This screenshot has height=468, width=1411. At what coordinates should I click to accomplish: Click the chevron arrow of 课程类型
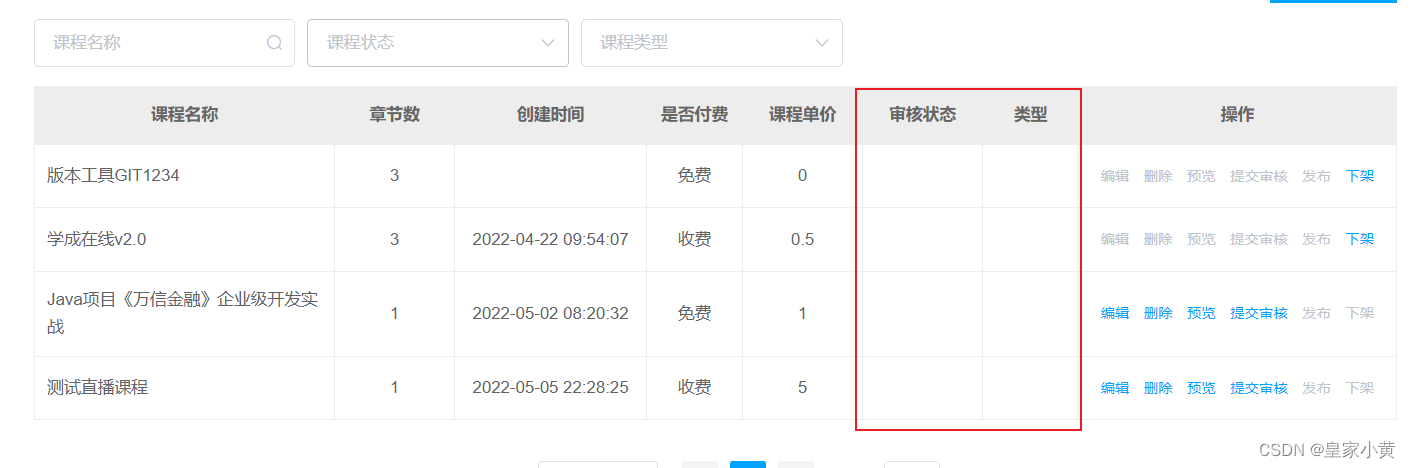(x=822, y=43)
